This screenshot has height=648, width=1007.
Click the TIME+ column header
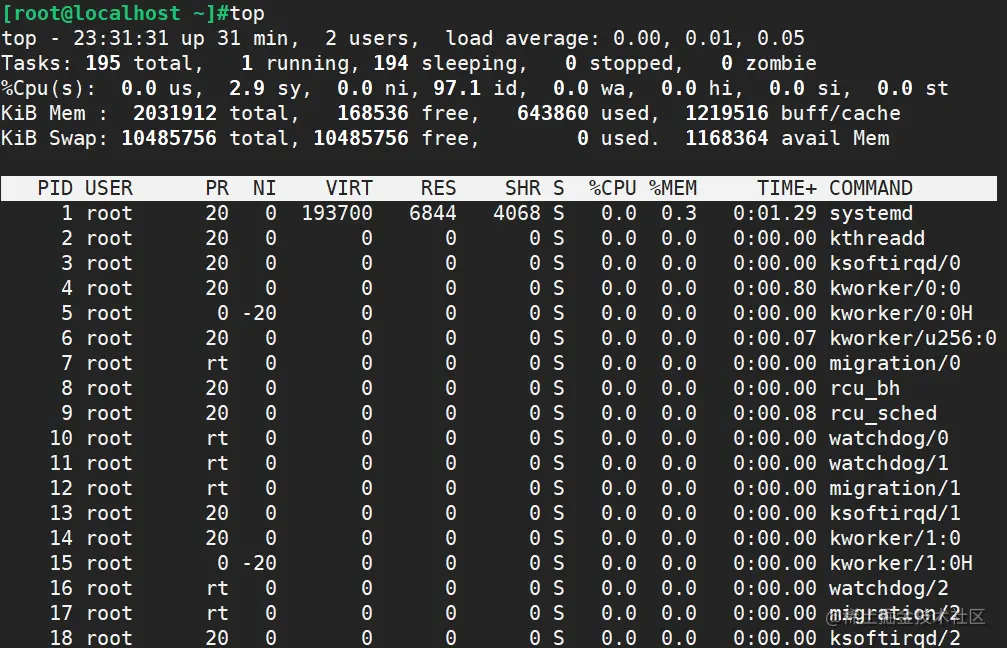[x=787, y=188]
